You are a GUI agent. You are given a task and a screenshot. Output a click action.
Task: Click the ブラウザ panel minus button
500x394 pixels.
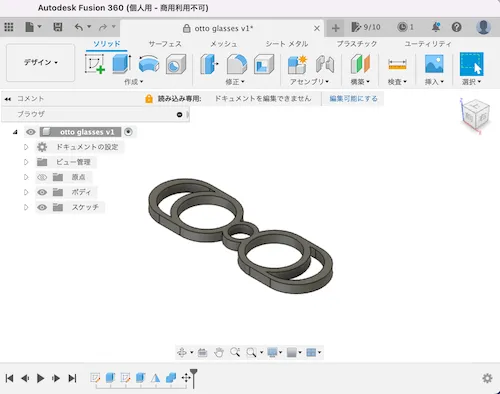pos(179,115)
